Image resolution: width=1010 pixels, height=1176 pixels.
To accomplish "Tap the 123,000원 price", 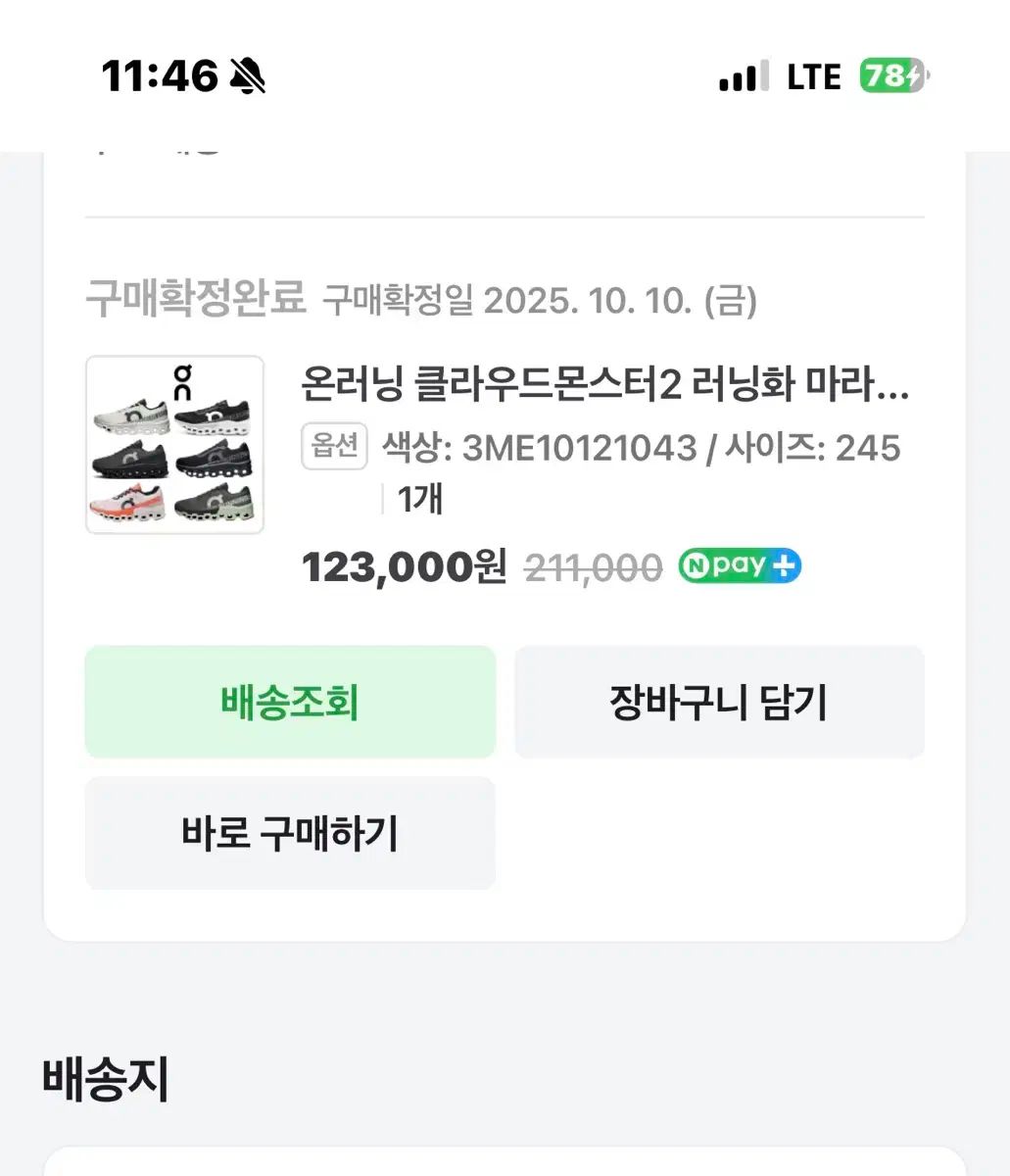I will coord(404,566).
